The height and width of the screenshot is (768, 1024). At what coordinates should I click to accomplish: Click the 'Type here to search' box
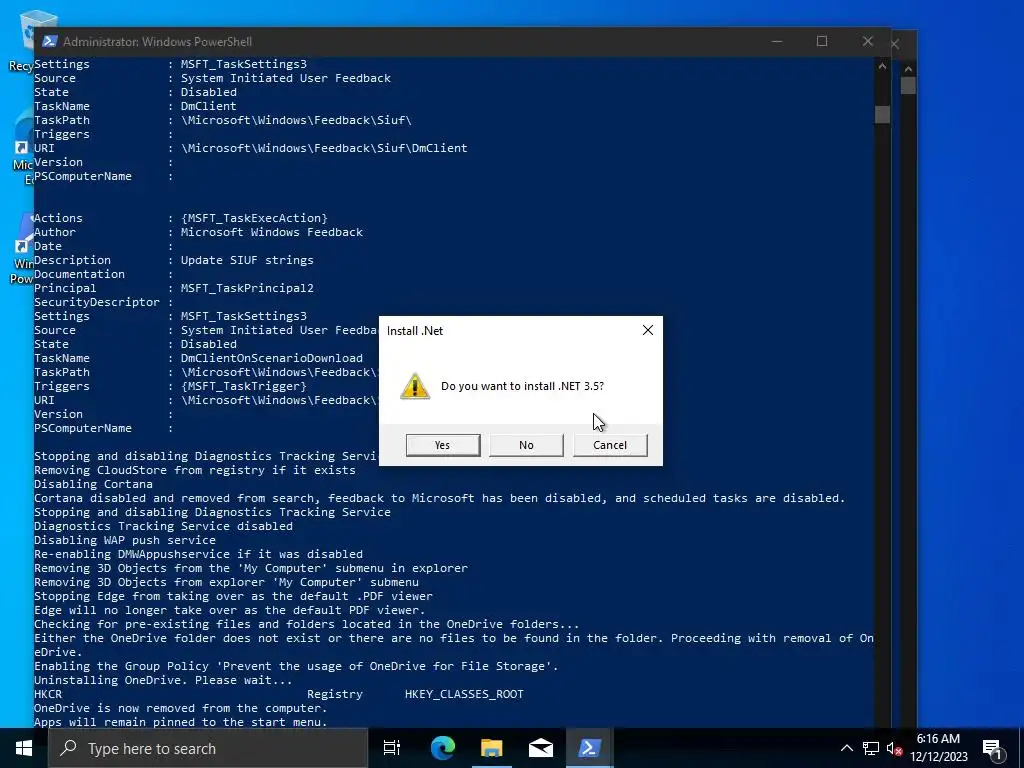(208, 748)
